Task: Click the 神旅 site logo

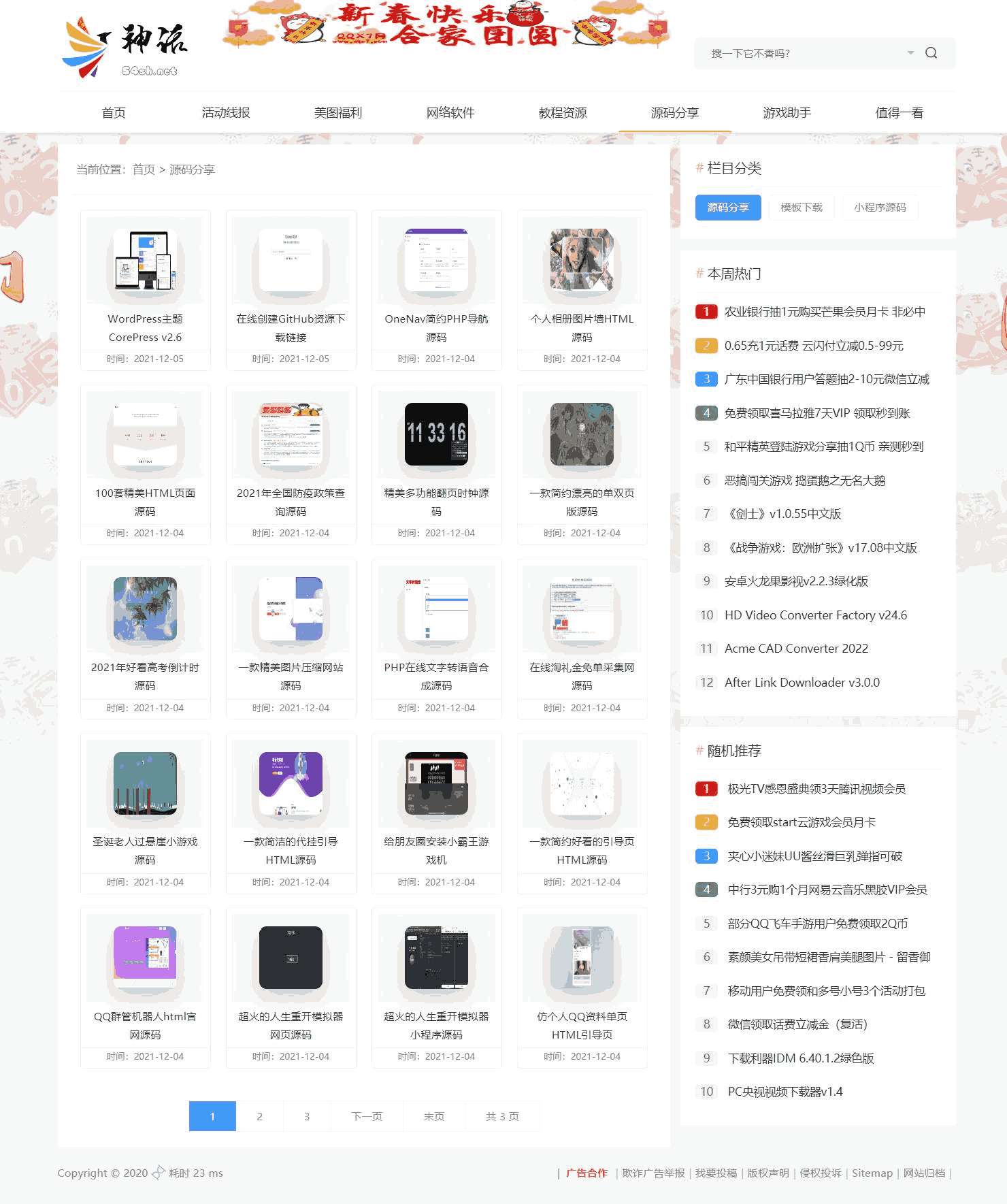Action: (125, 48)
